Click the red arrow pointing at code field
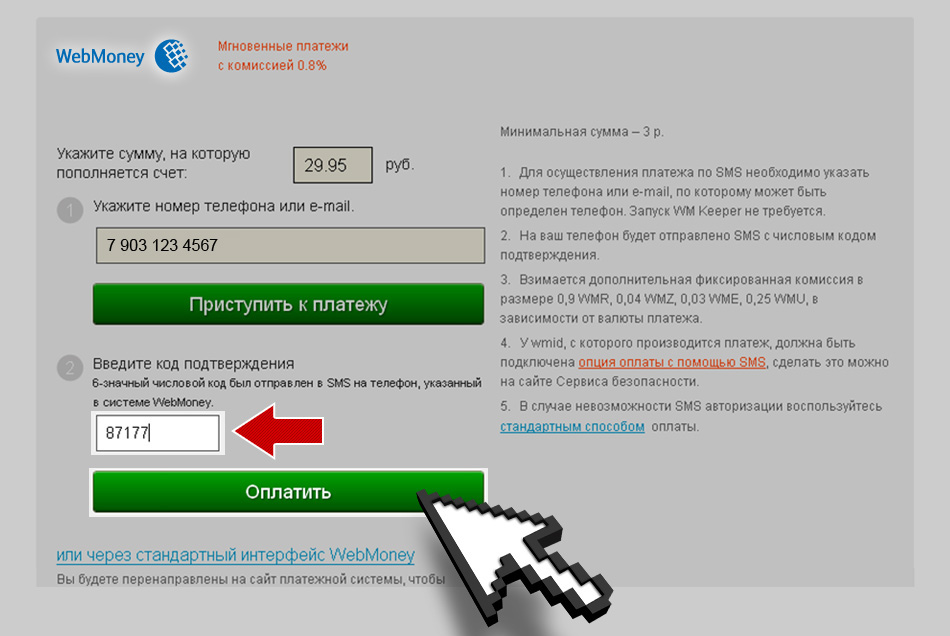 tap(279, 431)
